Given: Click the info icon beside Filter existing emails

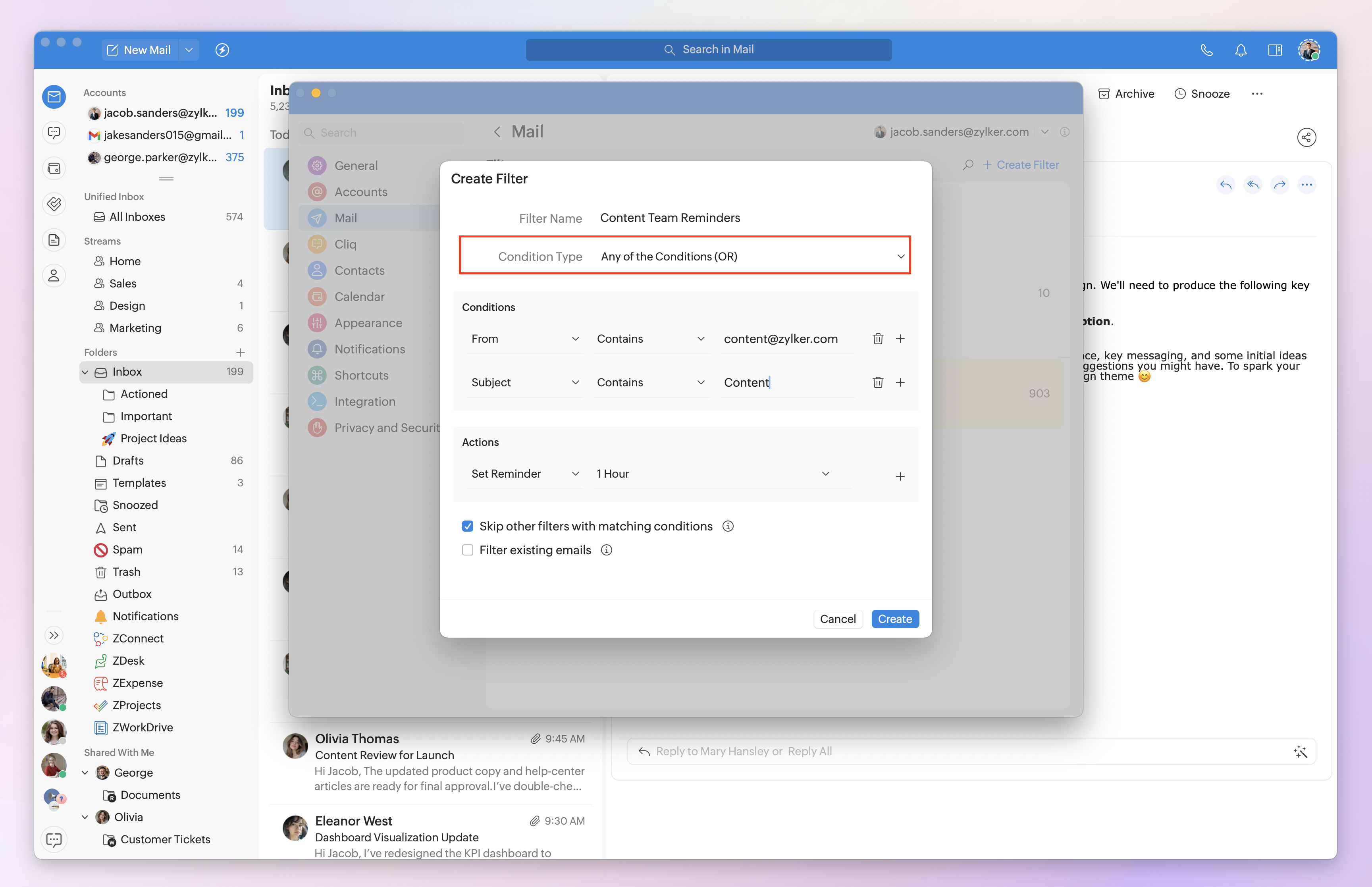Looking at the screenshot, I should [606, 550].
